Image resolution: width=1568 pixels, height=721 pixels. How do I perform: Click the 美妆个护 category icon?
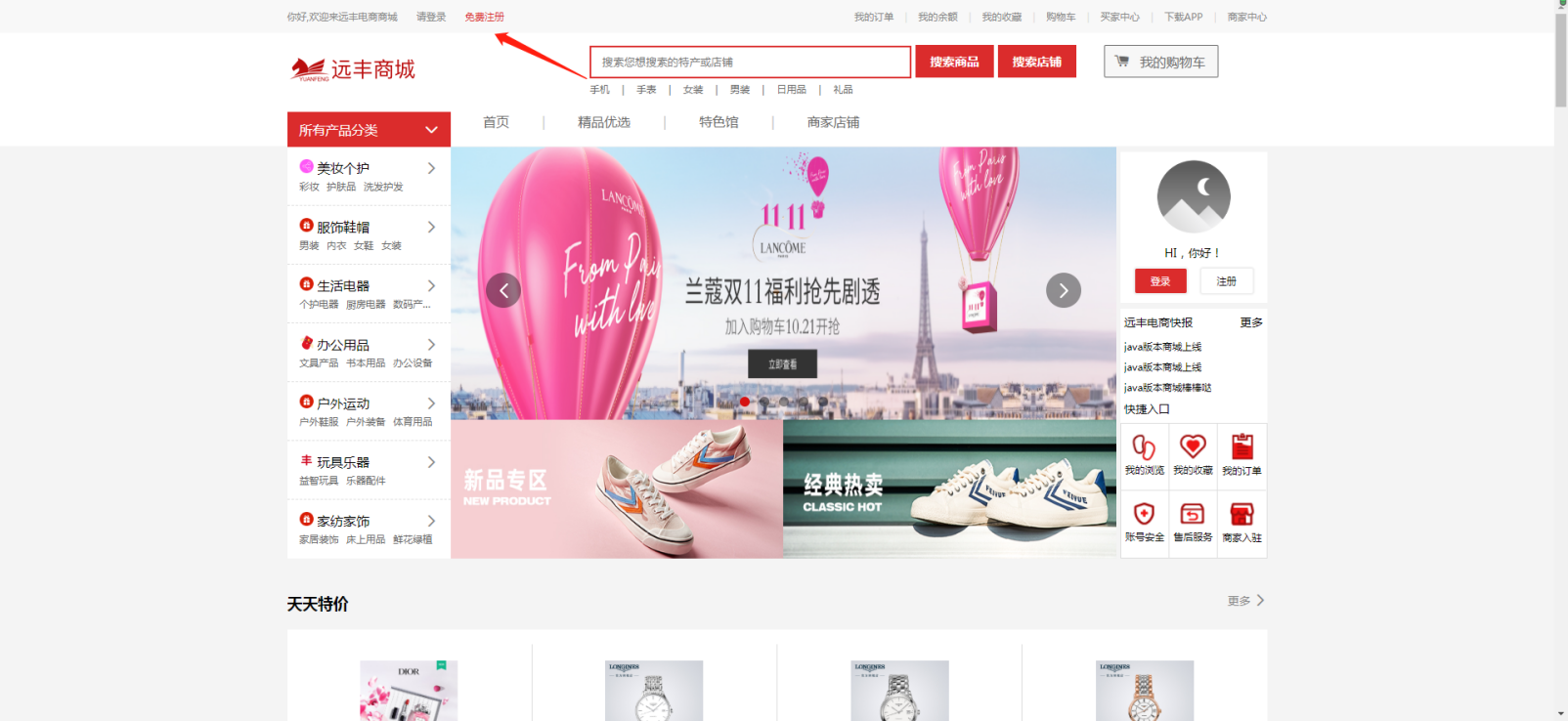pyautogui.click(x=306, y=166)
